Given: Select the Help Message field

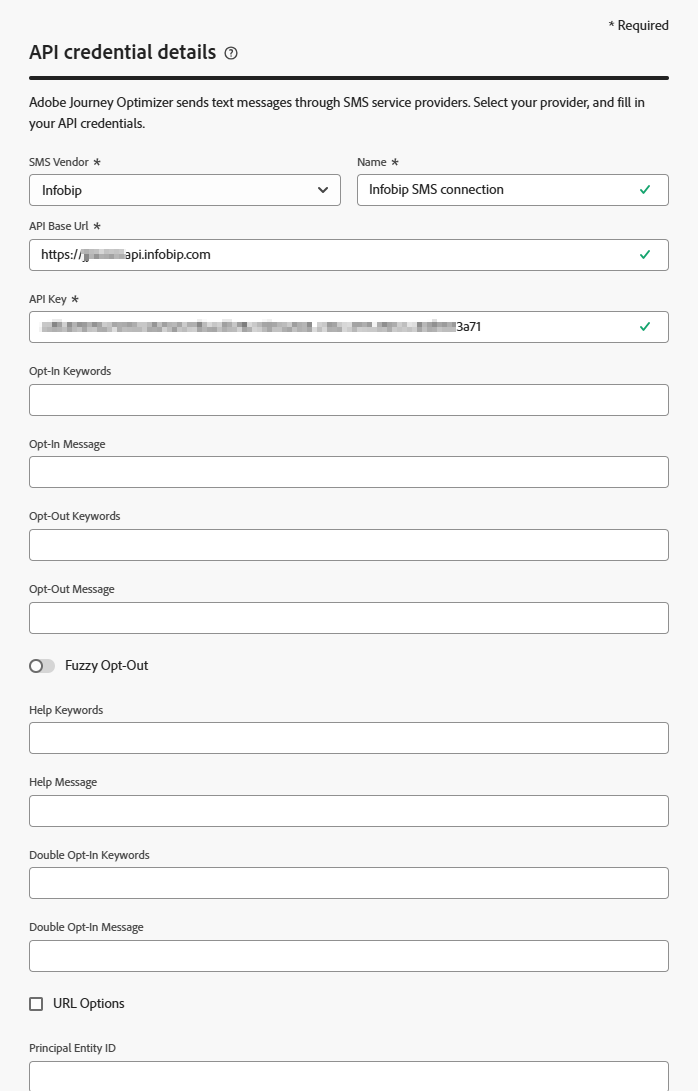Looking at the screenshot, I should [x=349, y=811].
